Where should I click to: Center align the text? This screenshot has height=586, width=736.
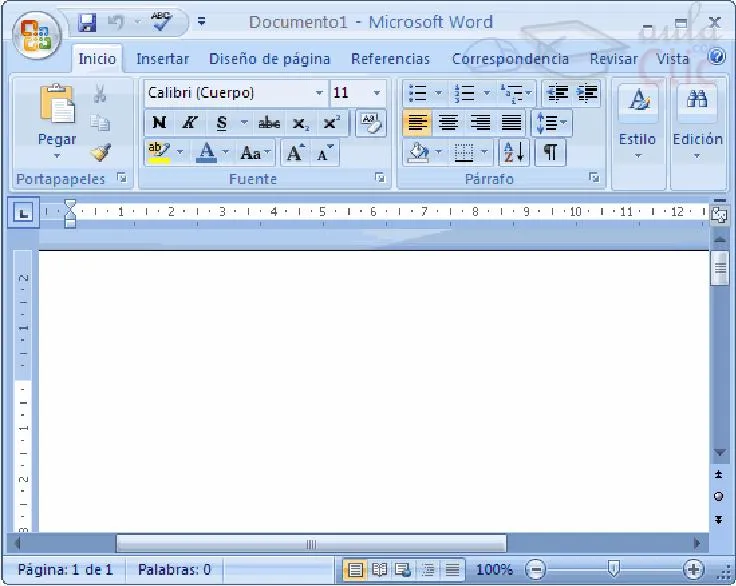pos(448,123)
